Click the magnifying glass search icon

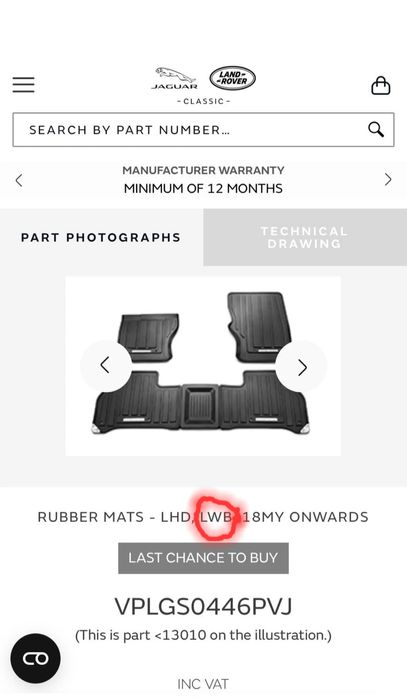(x=376, y=130)
